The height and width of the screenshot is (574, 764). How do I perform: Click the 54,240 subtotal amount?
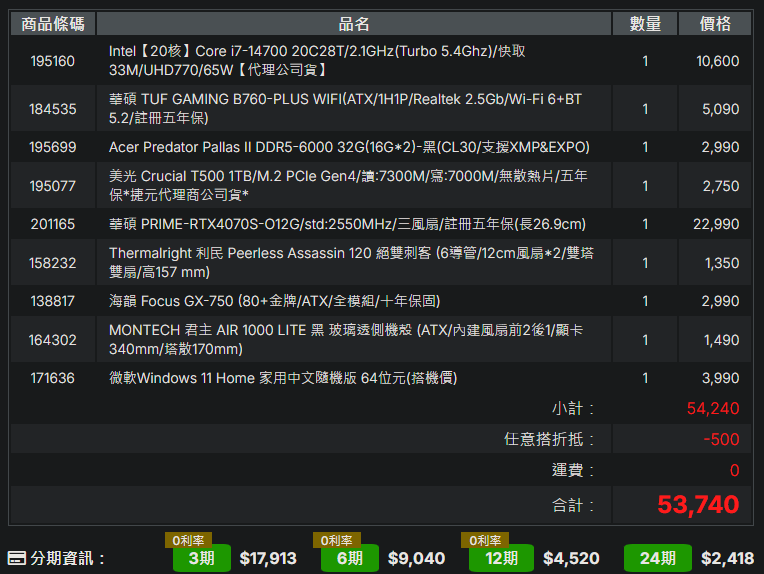[713, 408]
